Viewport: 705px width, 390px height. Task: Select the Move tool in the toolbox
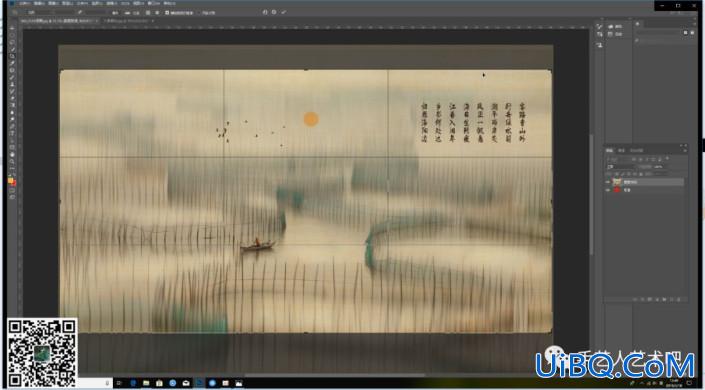click(12, 29)
